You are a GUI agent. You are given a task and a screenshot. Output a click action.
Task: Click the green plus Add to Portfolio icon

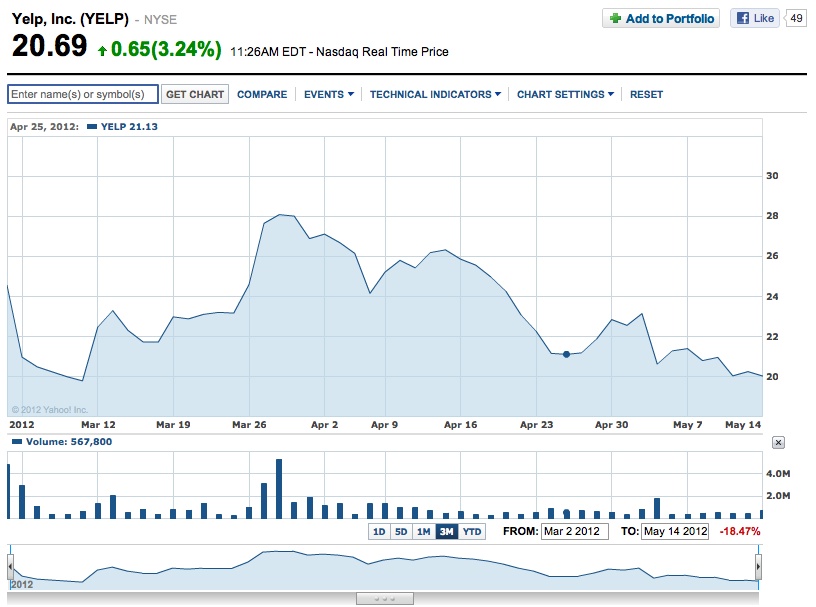[615, 19]
